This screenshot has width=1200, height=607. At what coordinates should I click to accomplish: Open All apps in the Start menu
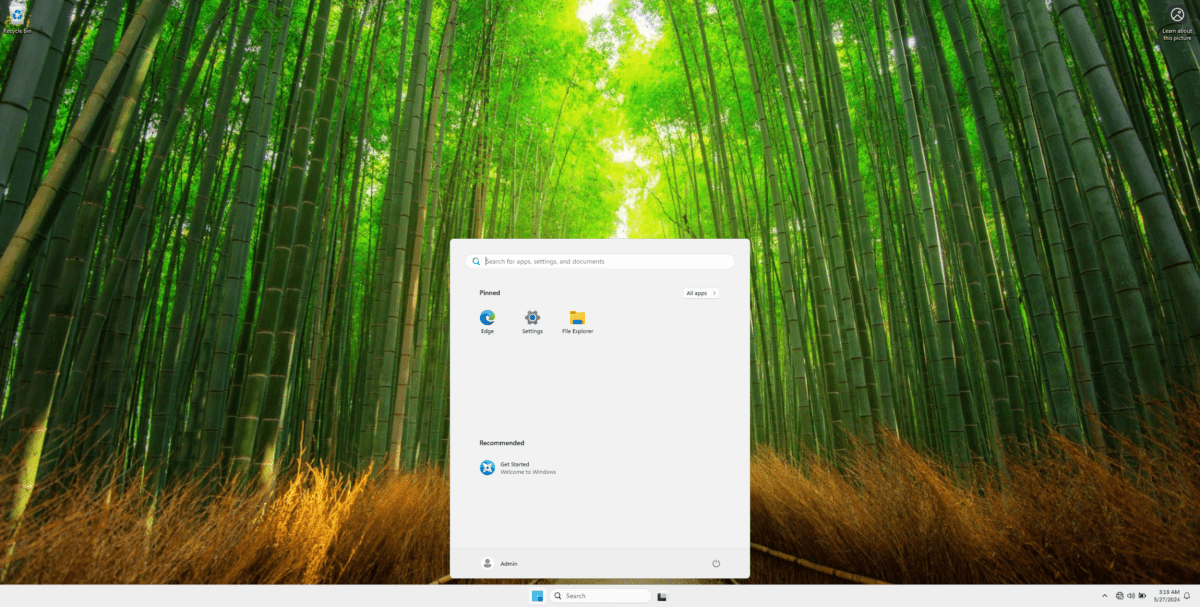click(x=699, y=292)
